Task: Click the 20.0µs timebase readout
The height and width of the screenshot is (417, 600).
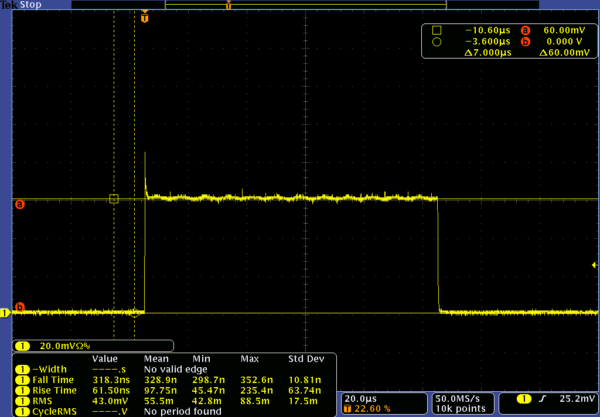Action: point(360,399)
